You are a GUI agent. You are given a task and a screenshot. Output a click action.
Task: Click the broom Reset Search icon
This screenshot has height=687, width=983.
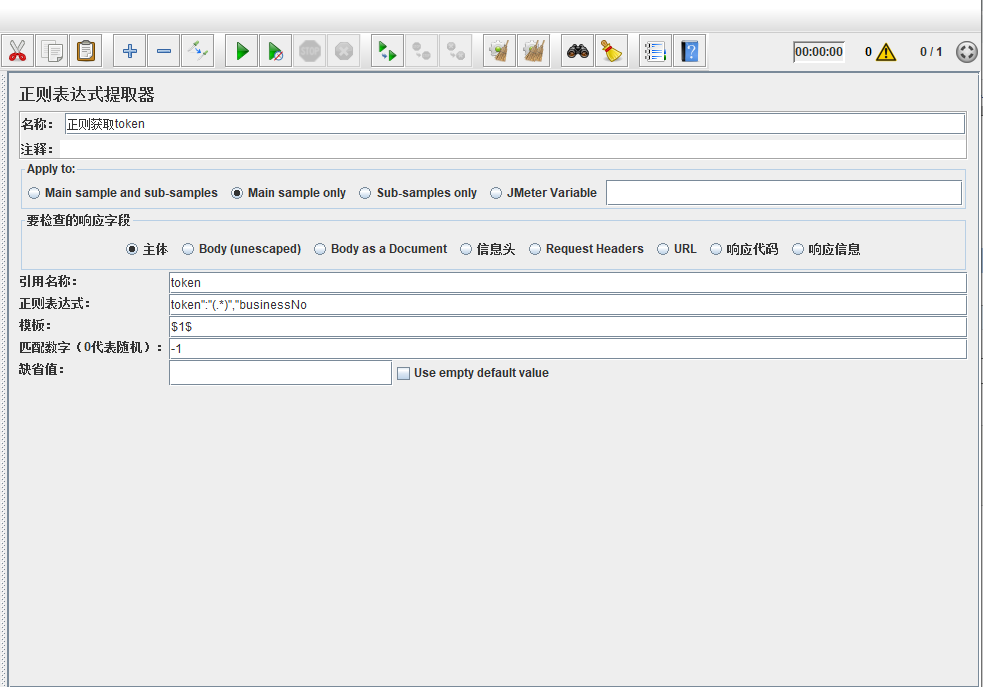(x=611, y=51)
